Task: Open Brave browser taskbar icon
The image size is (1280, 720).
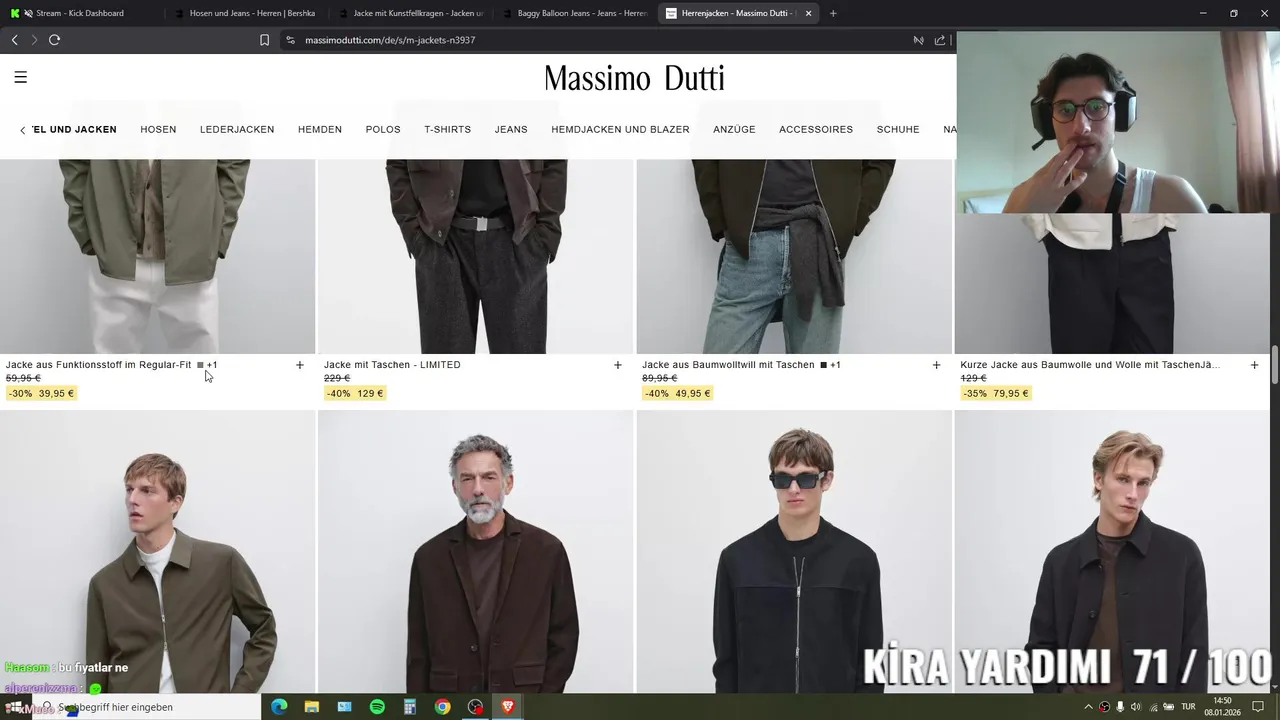Action: coord(508,707)
